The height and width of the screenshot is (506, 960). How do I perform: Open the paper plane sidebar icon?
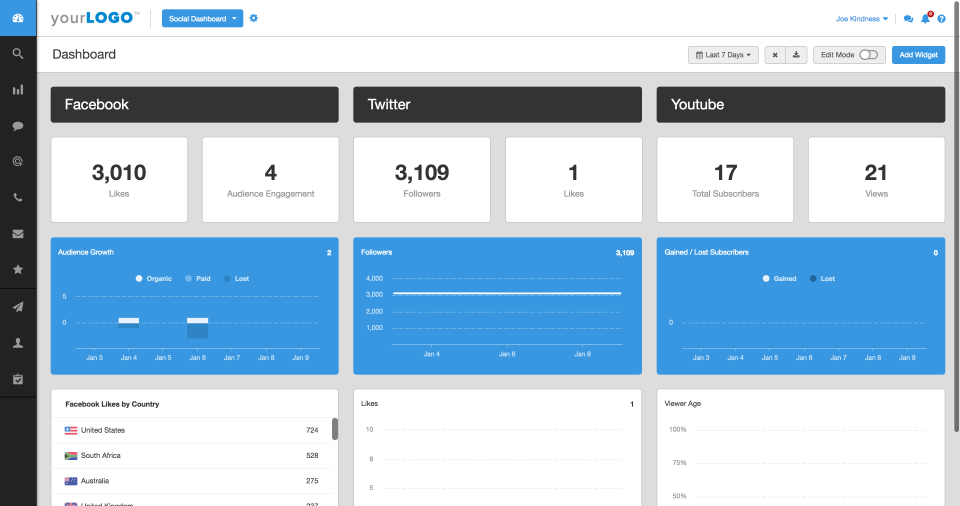(x=18, y=307)
